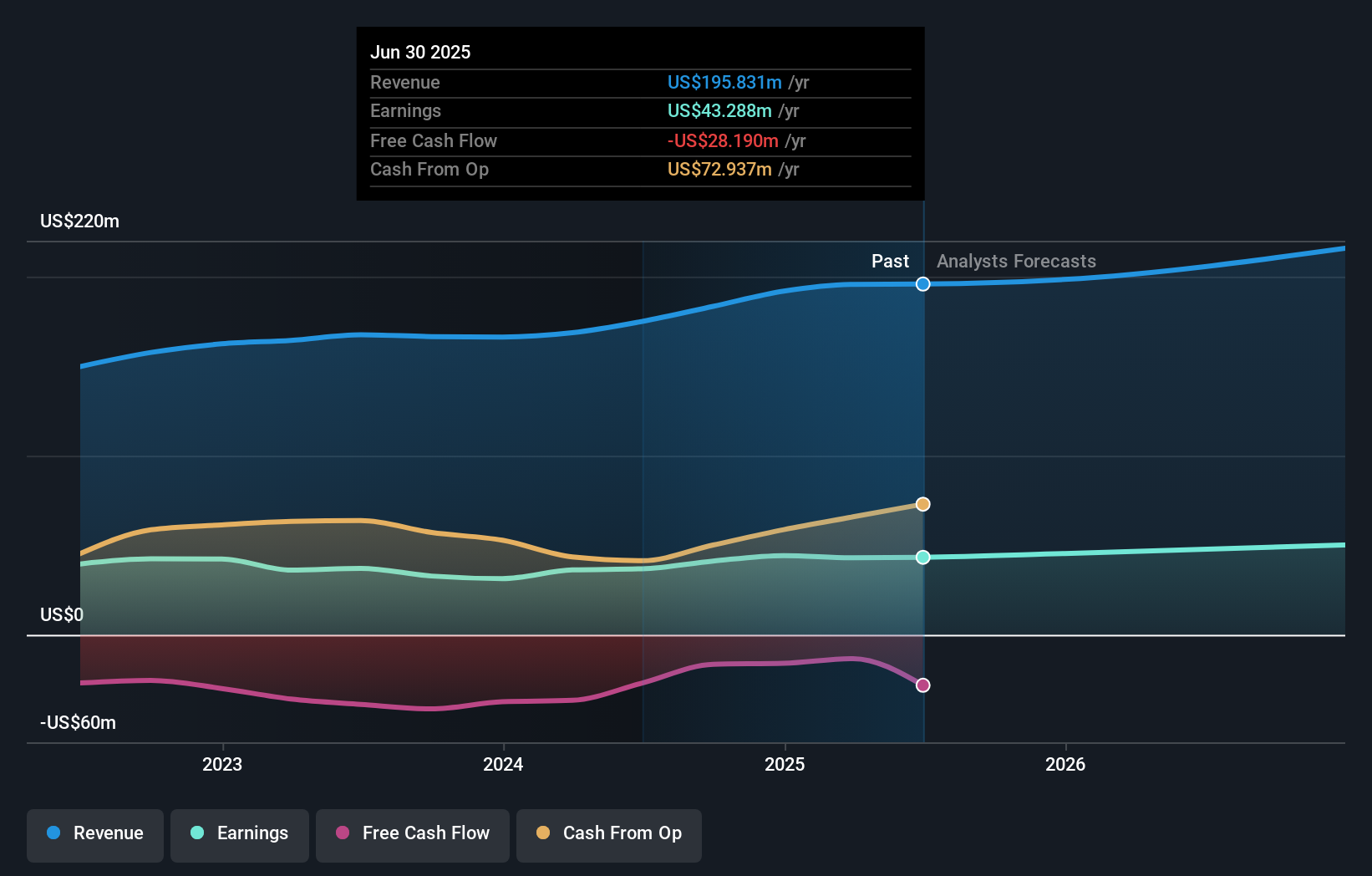This screenshot has height=876, width=1372.
Task: Toggle the Earnings series visibility
Action: click(x=239, y=833)
